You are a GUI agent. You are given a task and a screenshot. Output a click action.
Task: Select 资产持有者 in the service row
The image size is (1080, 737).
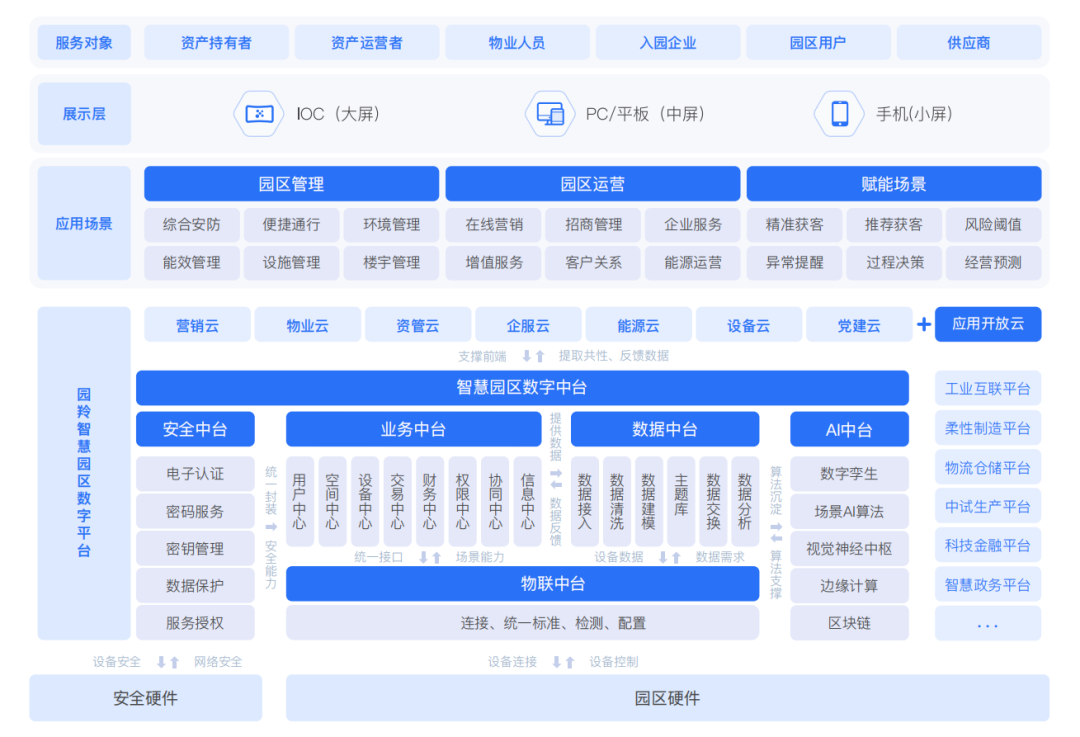pos(216,42)
